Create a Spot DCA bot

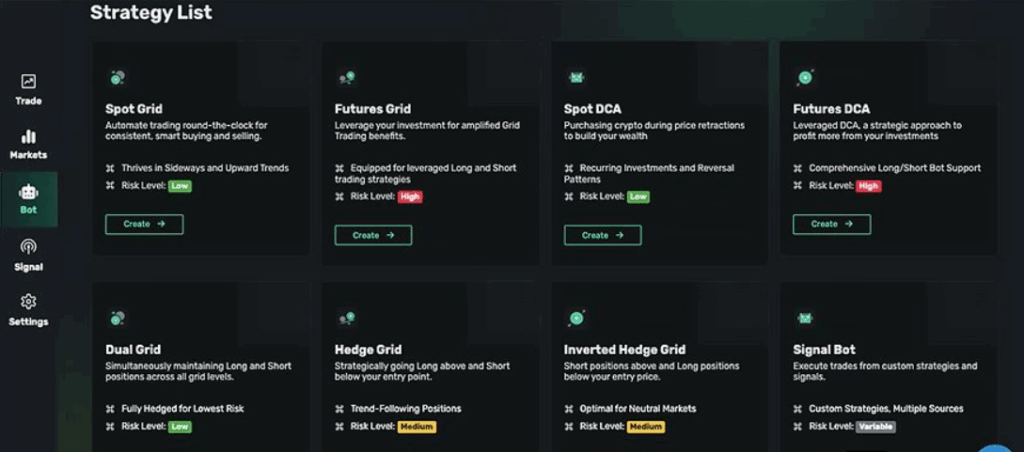[x=603, y=235]
